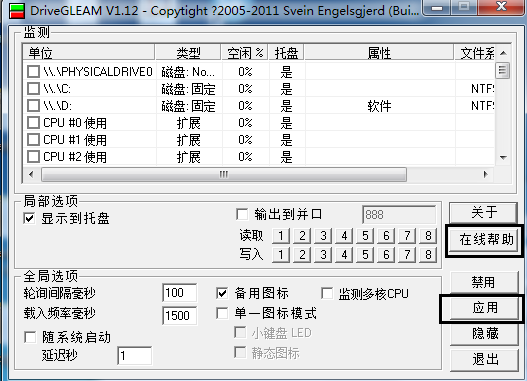Click list vertical scrollbar up arrow
This screenshot has width=527, height=381.
coord(503,53)
